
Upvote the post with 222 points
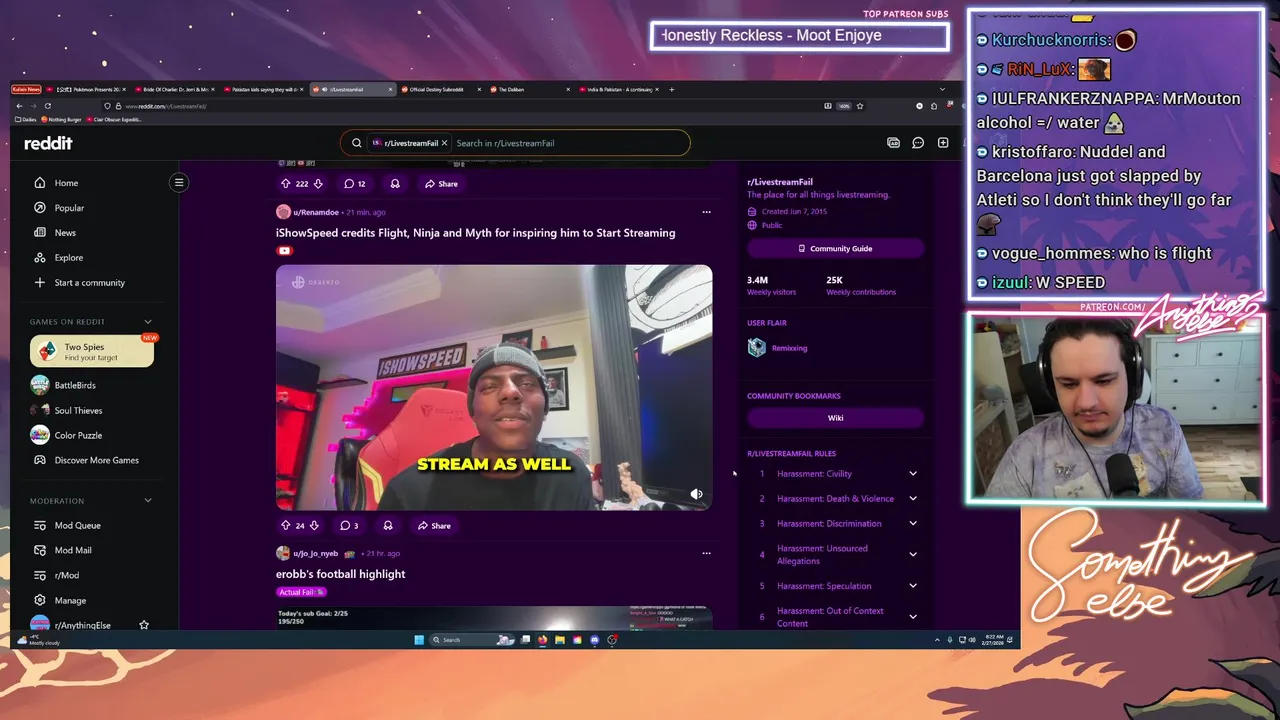tap(285, 184)
